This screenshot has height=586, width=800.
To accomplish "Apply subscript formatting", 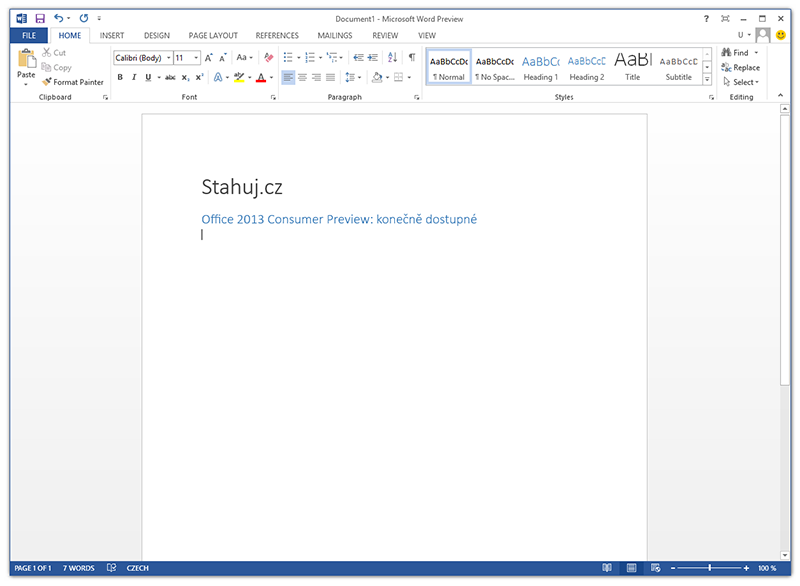I will 185,78.
